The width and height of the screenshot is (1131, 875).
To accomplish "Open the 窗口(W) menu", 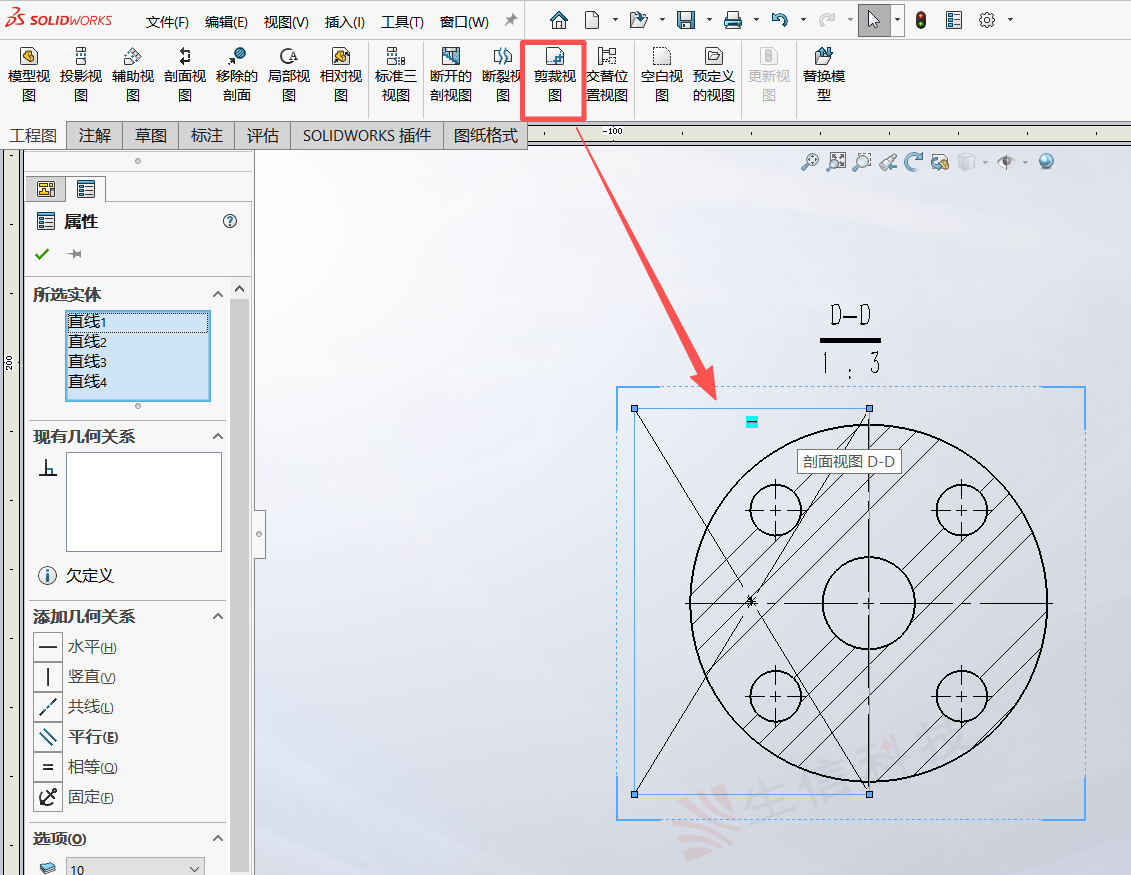I will [465, 22].
